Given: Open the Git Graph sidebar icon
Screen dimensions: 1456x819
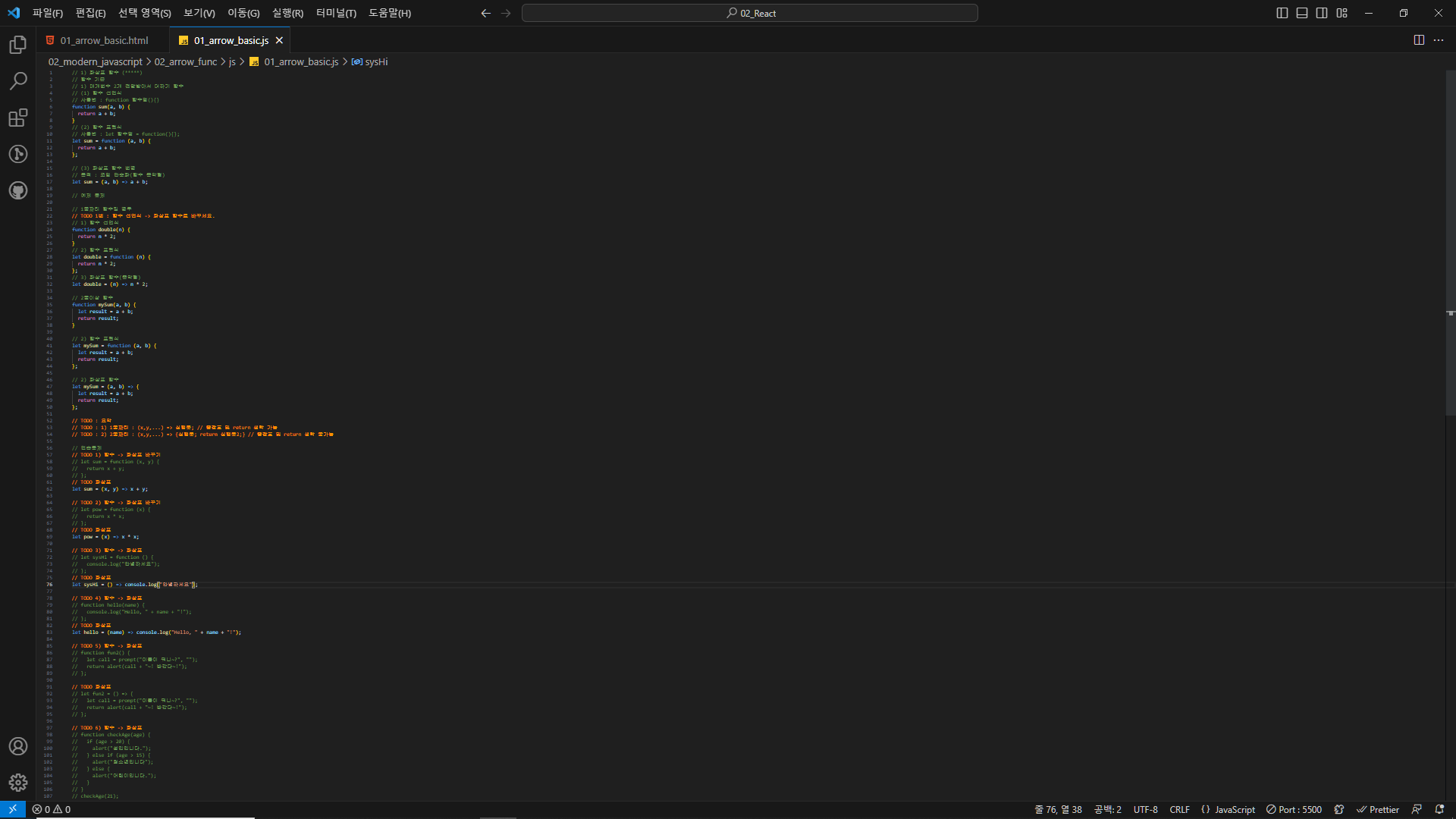Looking at the screenshot, I should click(x=18, y=154).
